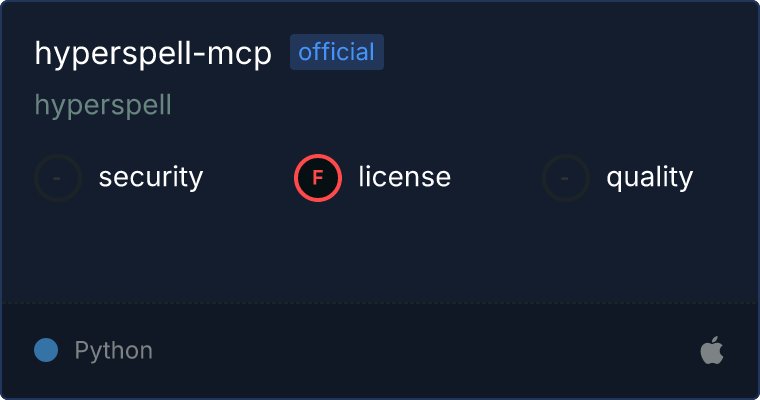Select the security rating label

pyautogui.click(x=151, y=177)
